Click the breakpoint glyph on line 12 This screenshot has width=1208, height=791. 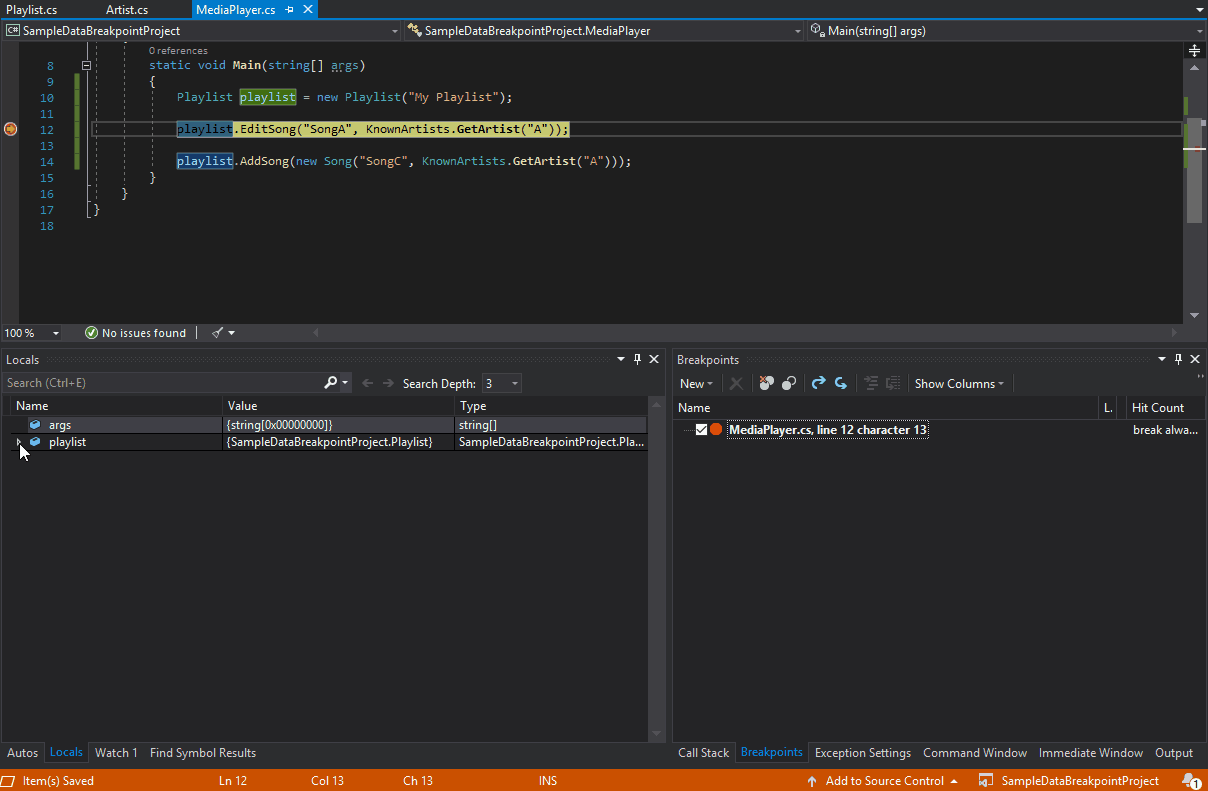(10, 129)
